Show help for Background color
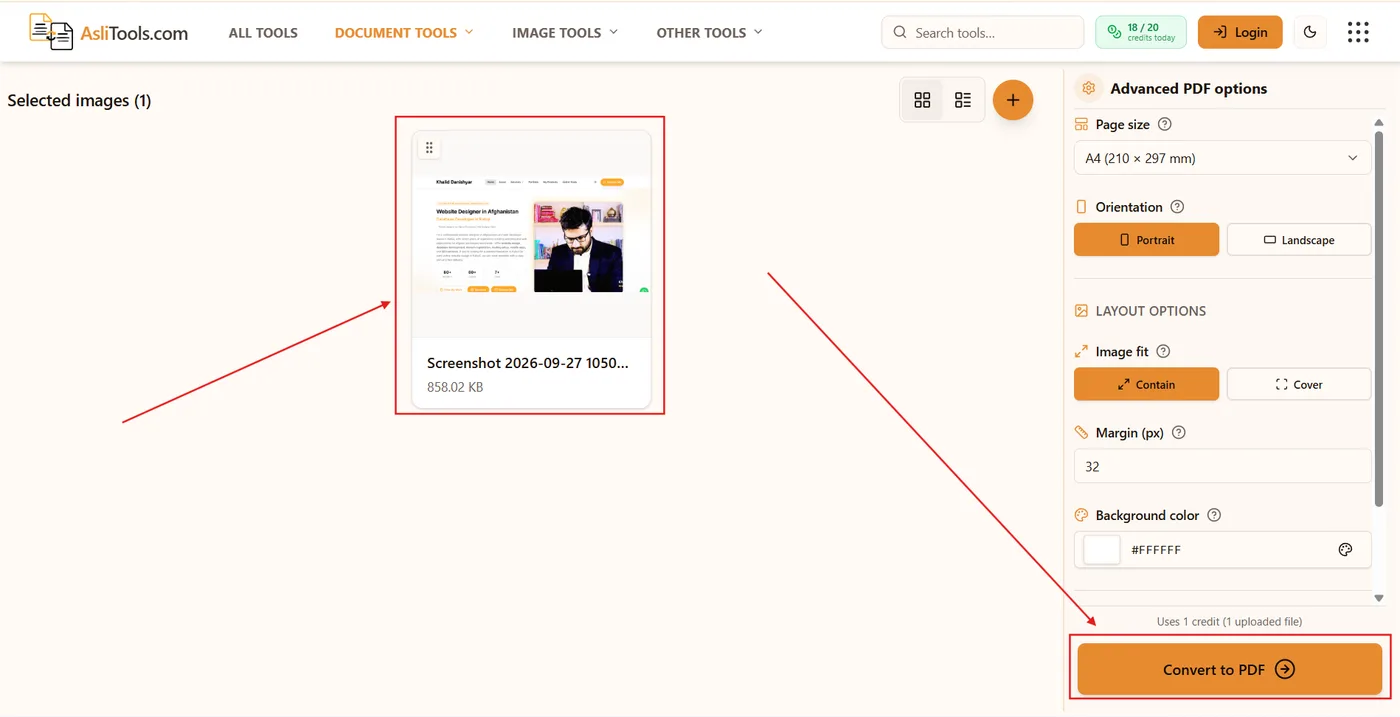The image size is (1400, 717). [1214, 516]
